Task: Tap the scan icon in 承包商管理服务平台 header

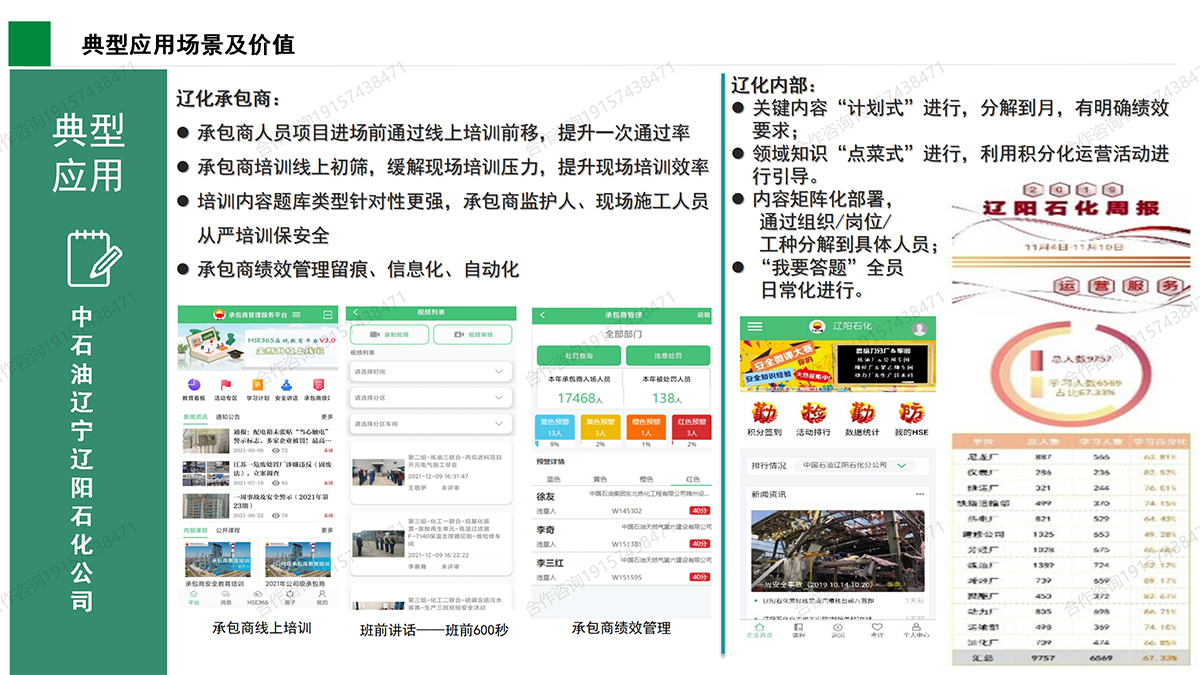Action: coord(327,314)
